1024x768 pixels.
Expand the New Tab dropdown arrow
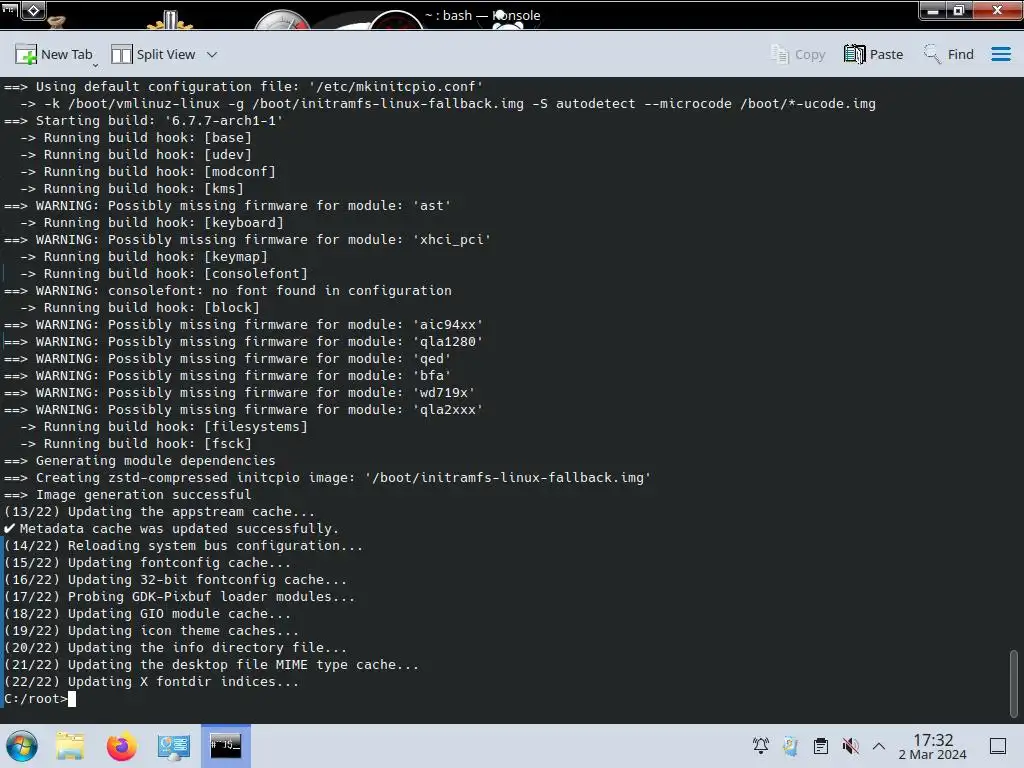pos(95,65)
